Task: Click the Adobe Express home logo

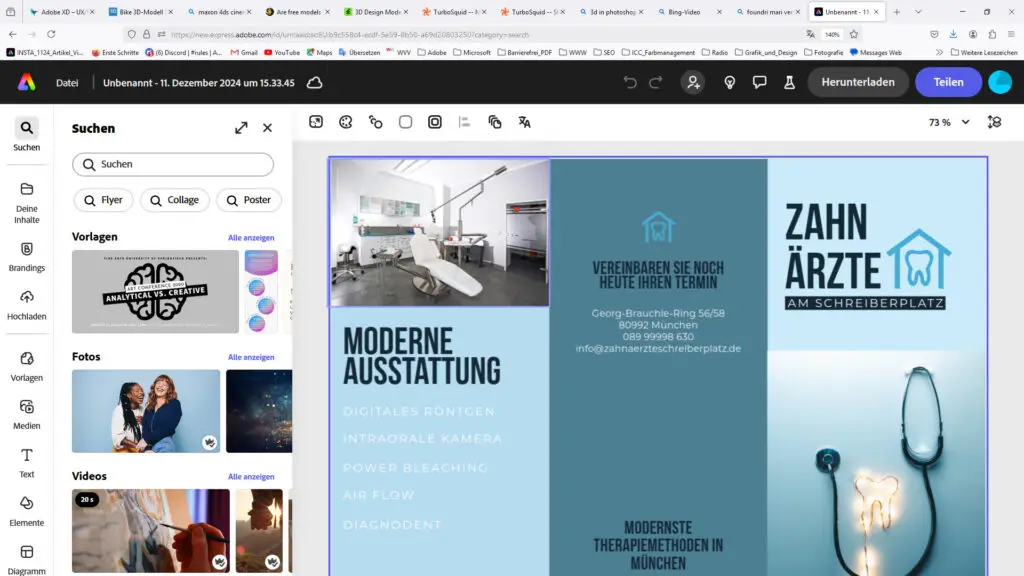Action: (x=27, y=82)
